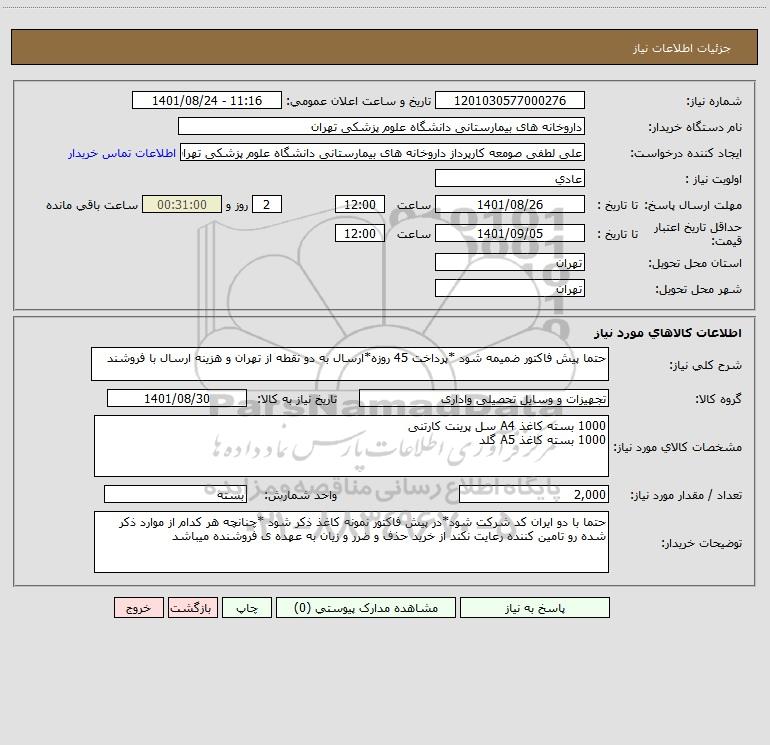The height and width of the screenshot is (745, 770).
Task: Click the 'مشخصات کالای مورد نیاز:' label
Action: point(678,447)
